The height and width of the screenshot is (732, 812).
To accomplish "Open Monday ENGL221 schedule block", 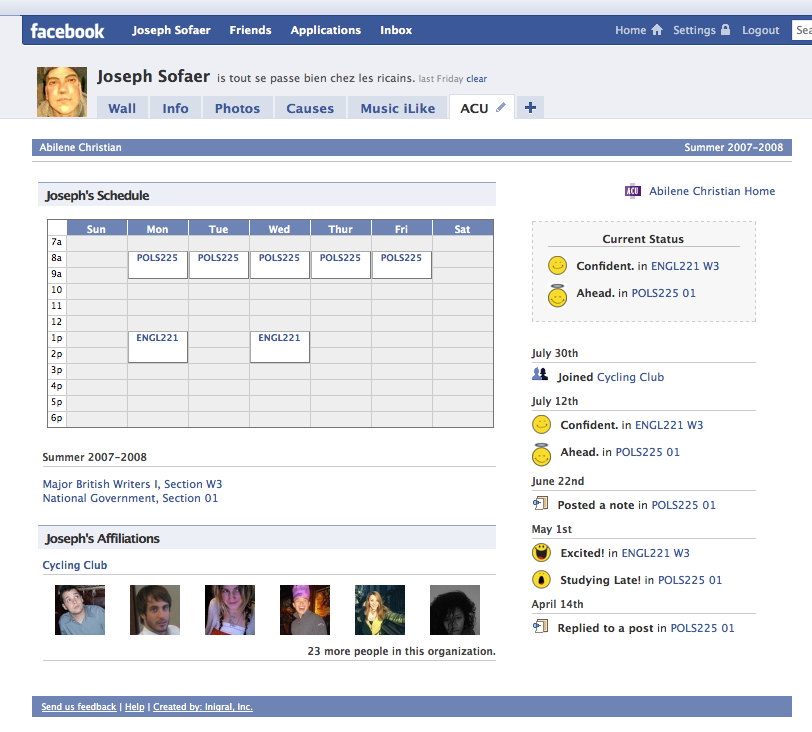I will [x=157, y=346].
